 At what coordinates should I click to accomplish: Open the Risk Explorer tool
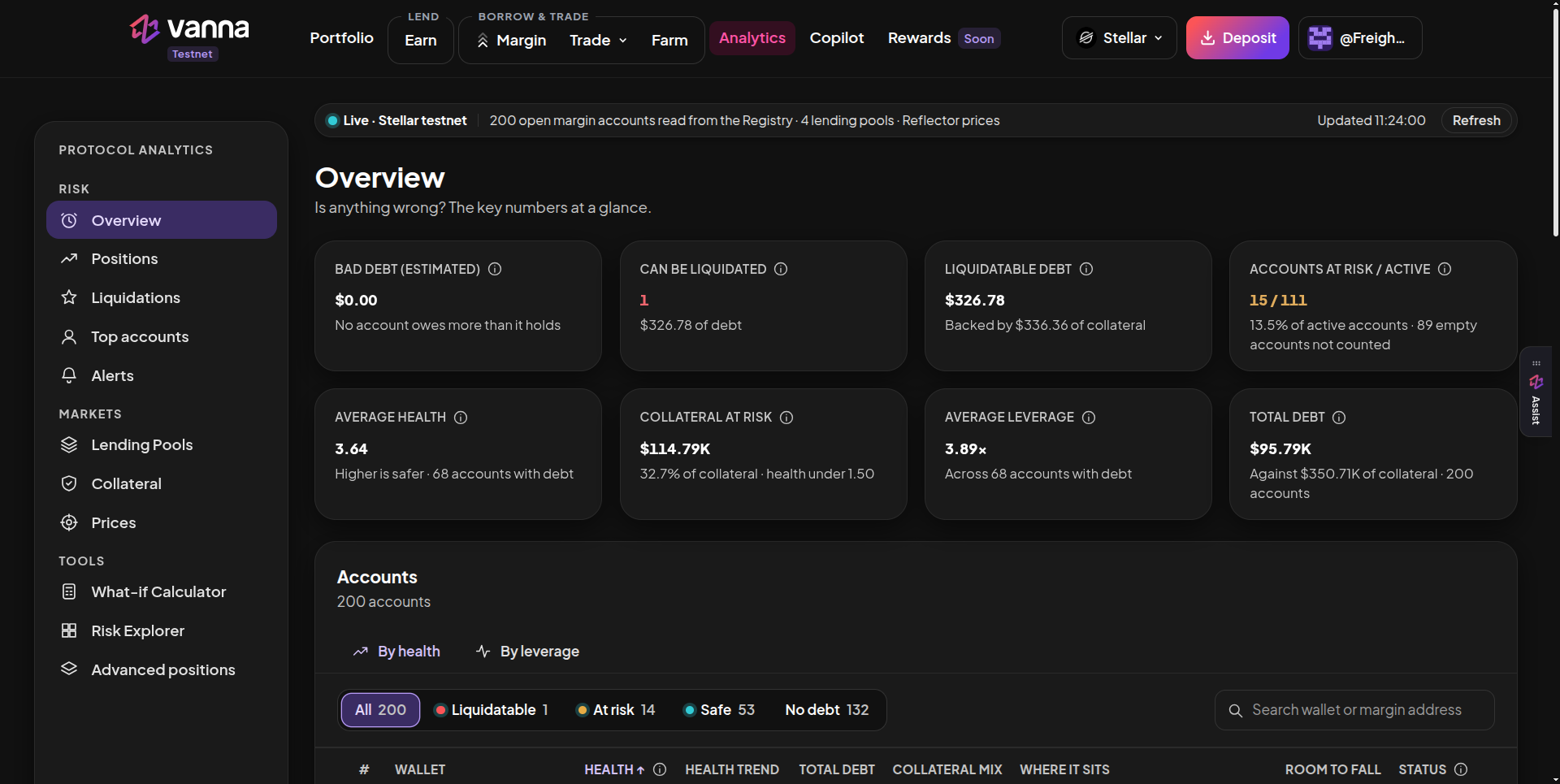click(162, 630)
